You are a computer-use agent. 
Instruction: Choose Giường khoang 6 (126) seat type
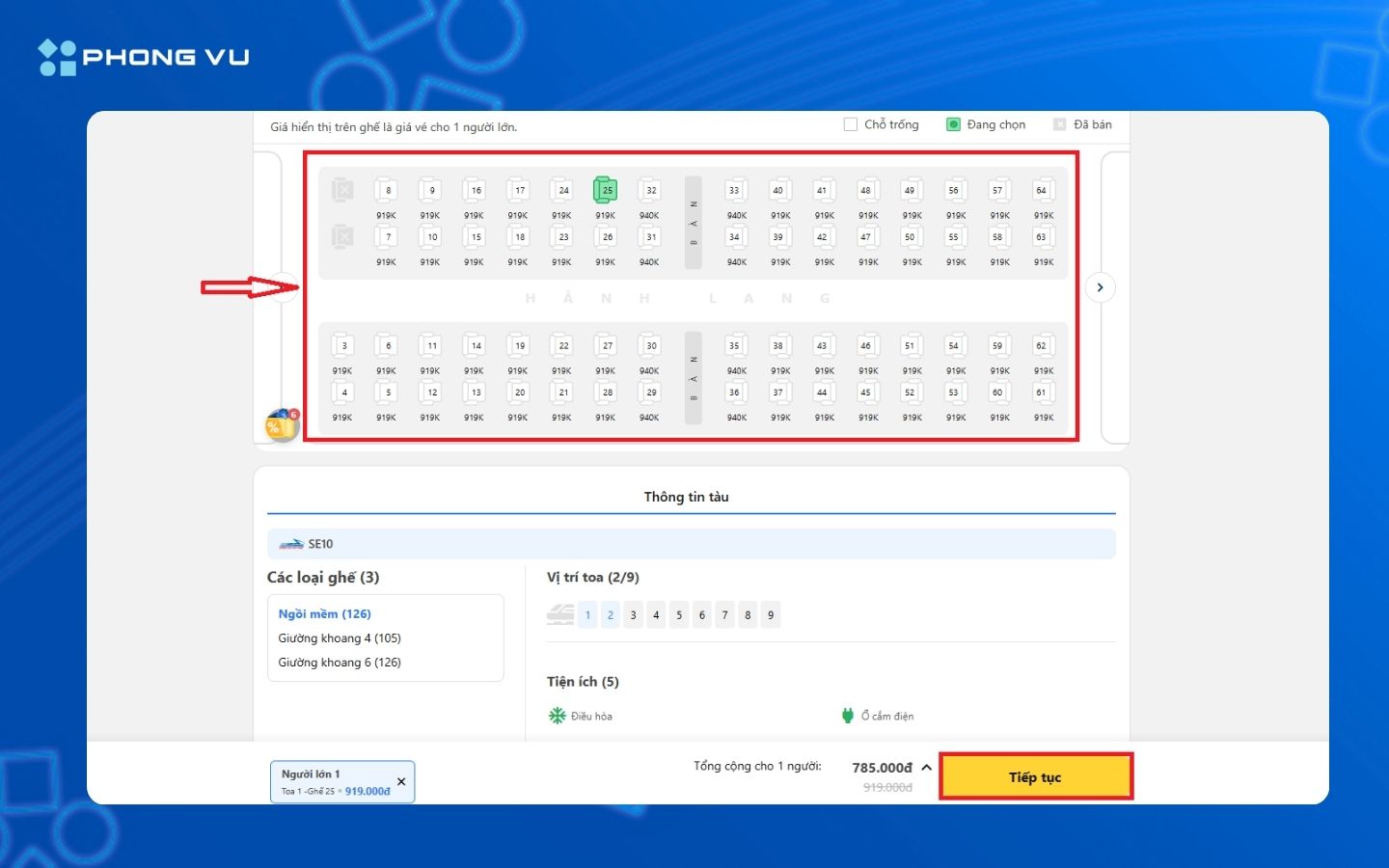tap(340, 663)
